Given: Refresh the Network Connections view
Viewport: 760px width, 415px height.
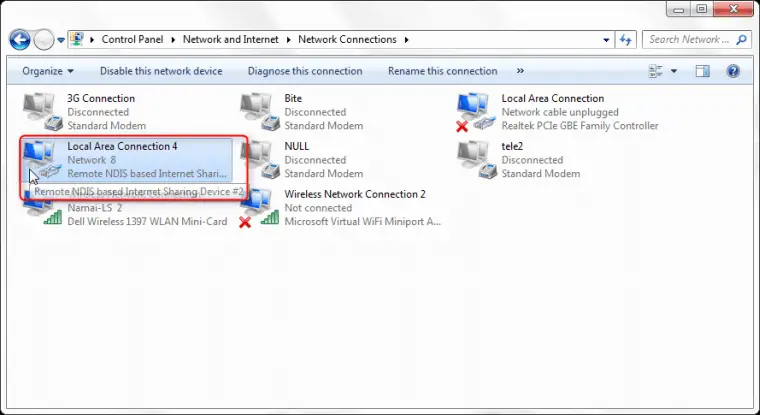Looking at the screenshot, I should (626, 40).
